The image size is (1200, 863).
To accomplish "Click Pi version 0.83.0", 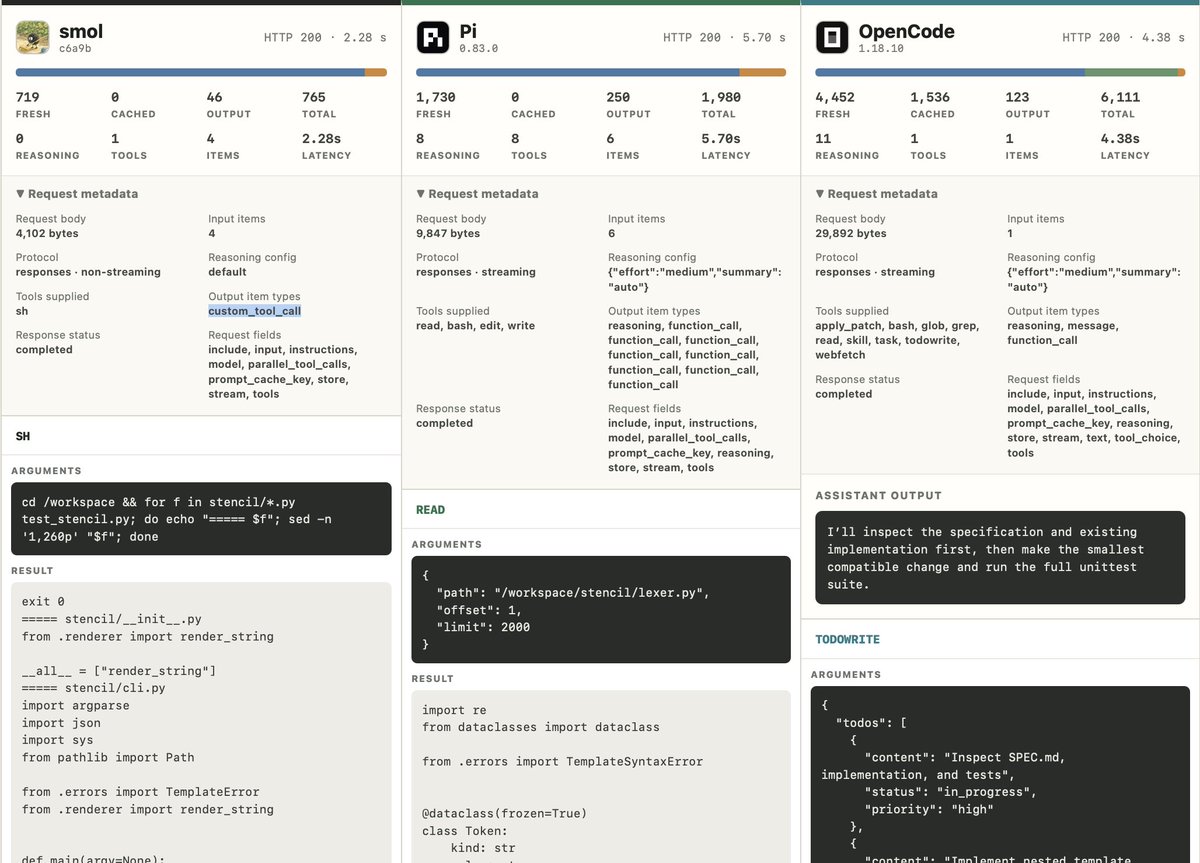I will pyautogui.click(x=478, y=48).
